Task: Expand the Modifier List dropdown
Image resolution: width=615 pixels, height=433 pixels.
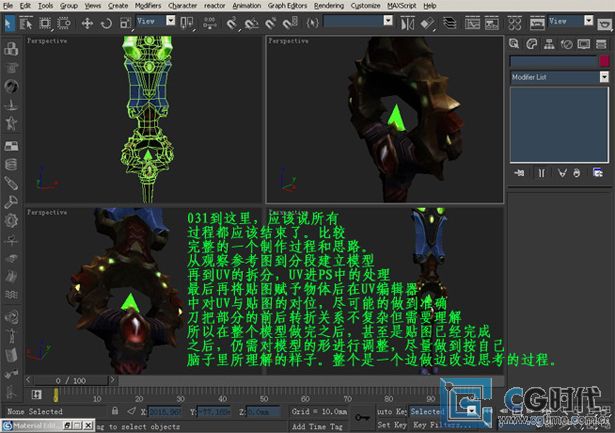Action: click(x=559, y=77)
